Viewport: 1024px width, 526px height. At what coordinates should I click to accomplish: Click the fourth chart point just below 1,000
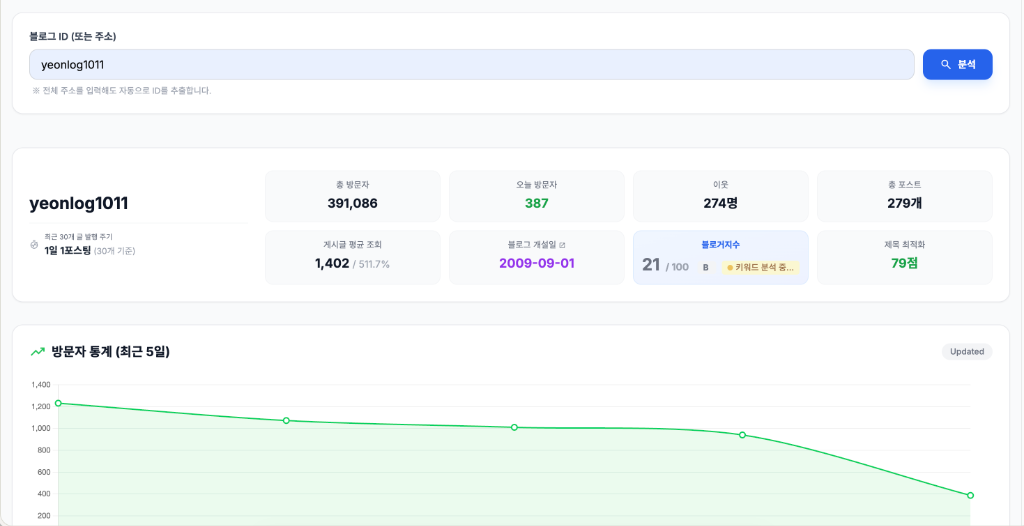[x=742, y=435]
